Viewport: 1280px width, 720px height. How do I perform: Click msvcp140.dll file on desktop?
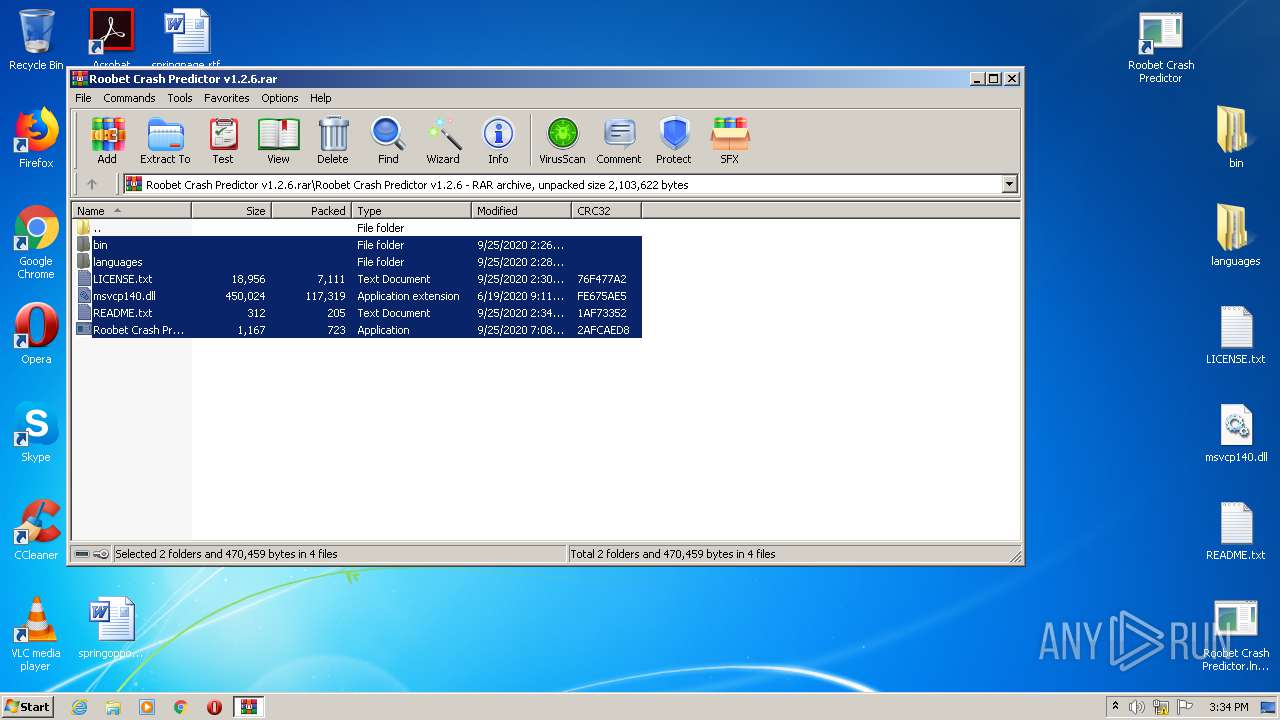1236,432
